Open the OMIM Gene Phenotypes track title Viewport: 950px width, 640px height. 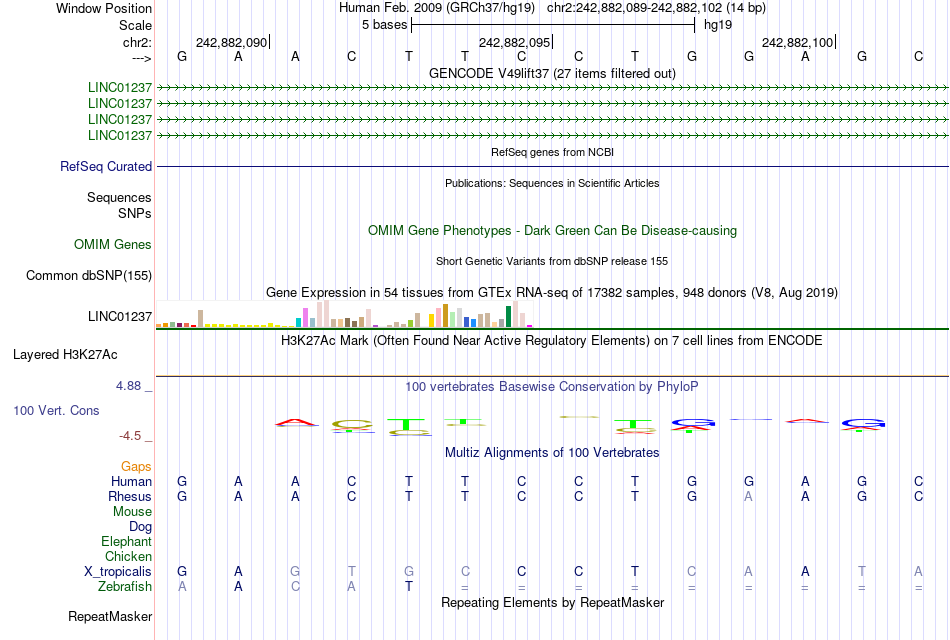(552, 230)
